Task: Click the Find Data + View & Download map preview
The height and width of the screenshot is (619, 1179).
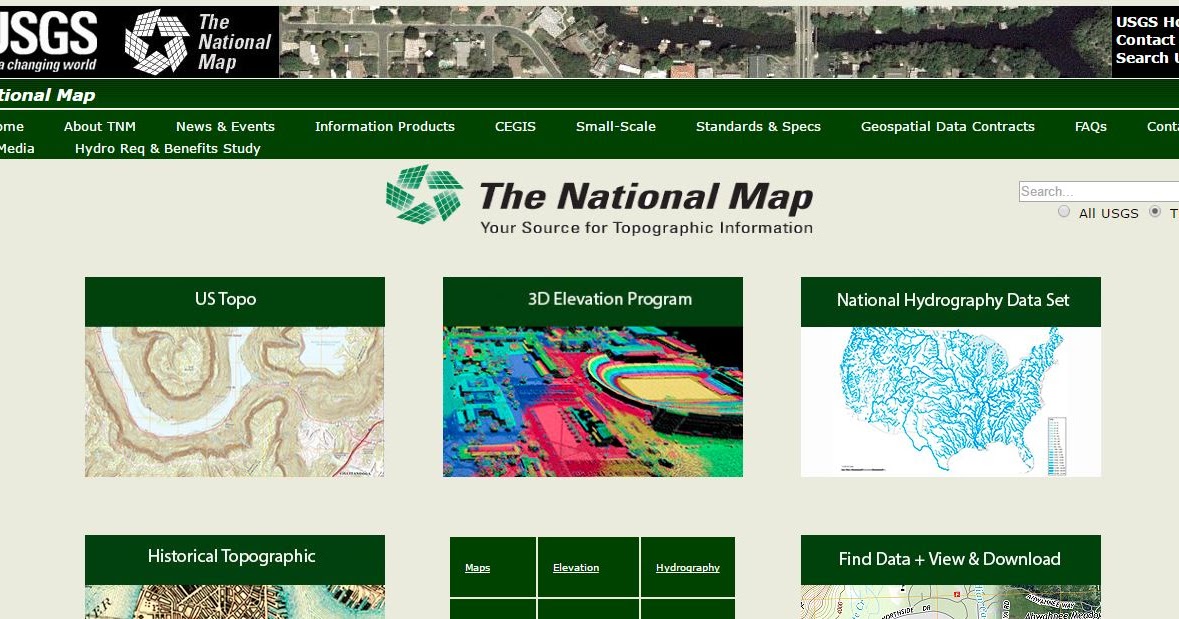Action: coord(950,603)
